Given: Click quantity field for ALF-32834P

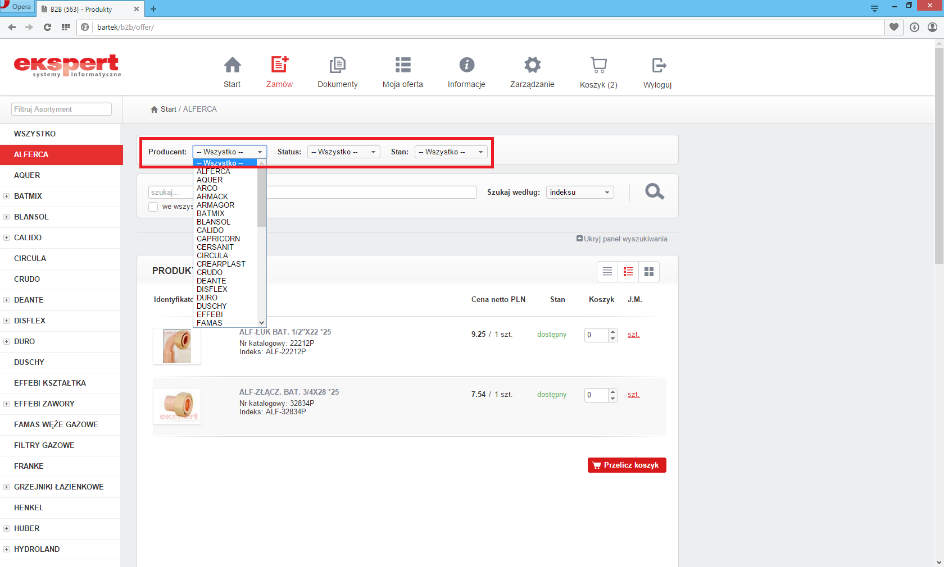Looking at the screenshot, I should (596, 395).
